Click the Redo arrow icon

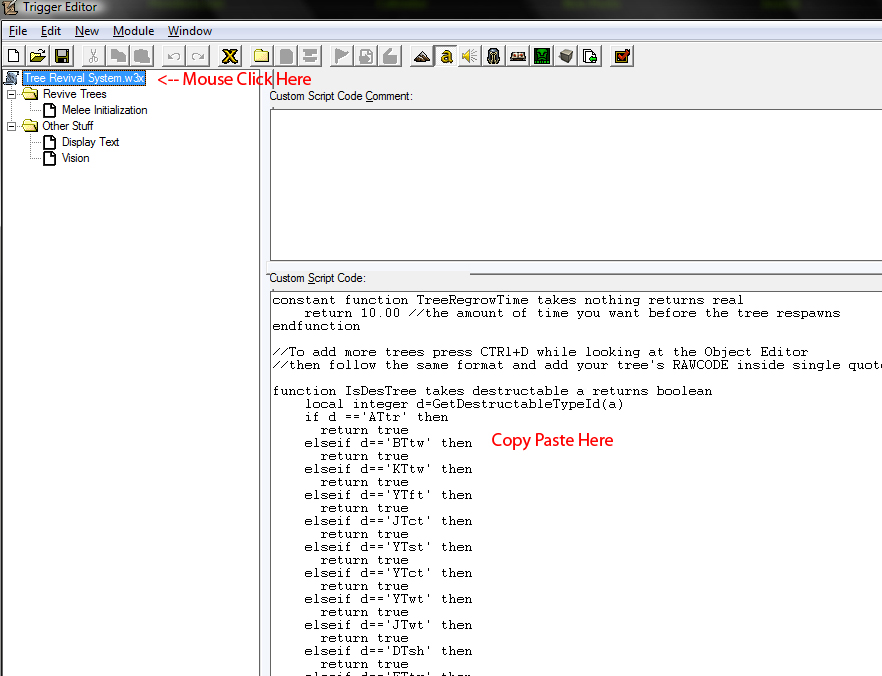coord(198,56)
